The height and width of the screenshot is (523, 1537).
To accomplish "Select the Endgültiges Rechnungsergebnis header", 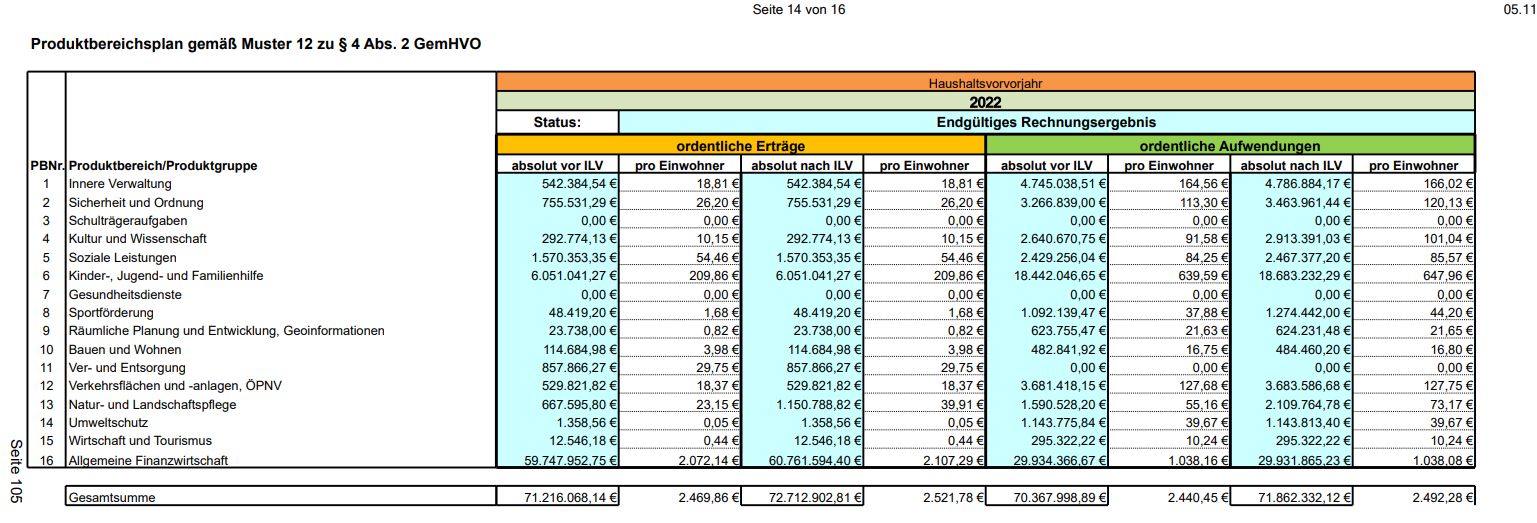I will (x=1046, y=123).
